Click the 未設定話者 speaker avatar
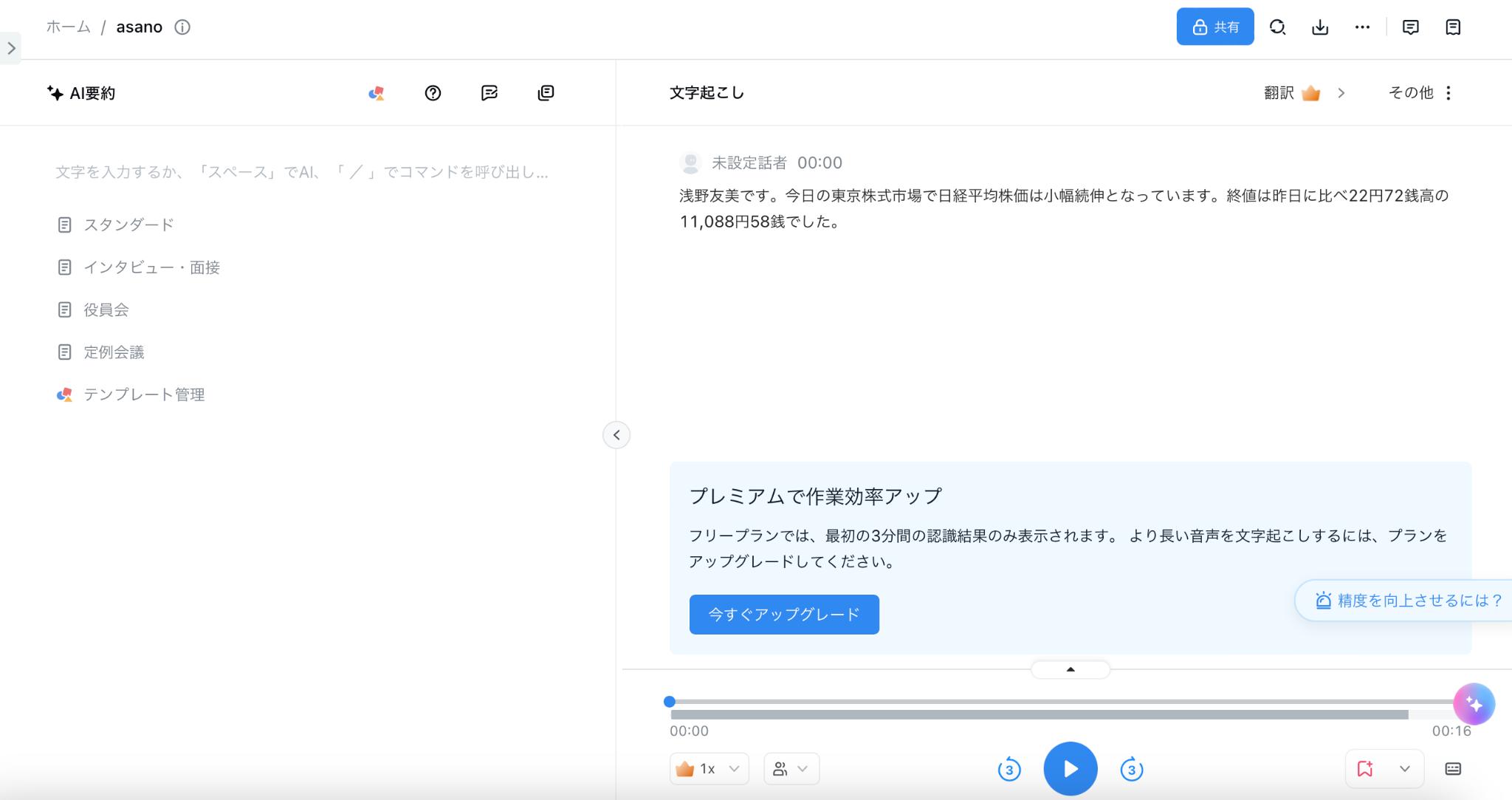Screen dimensions: 1512x800 click(x=690, y=163)
